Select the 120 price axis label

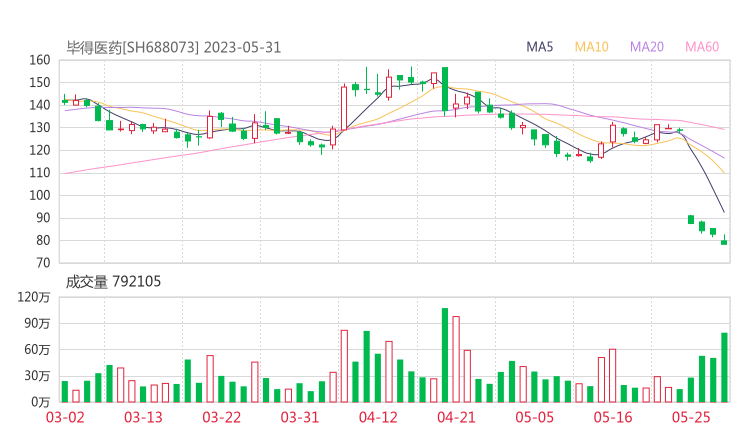click(x=40, y=150)
